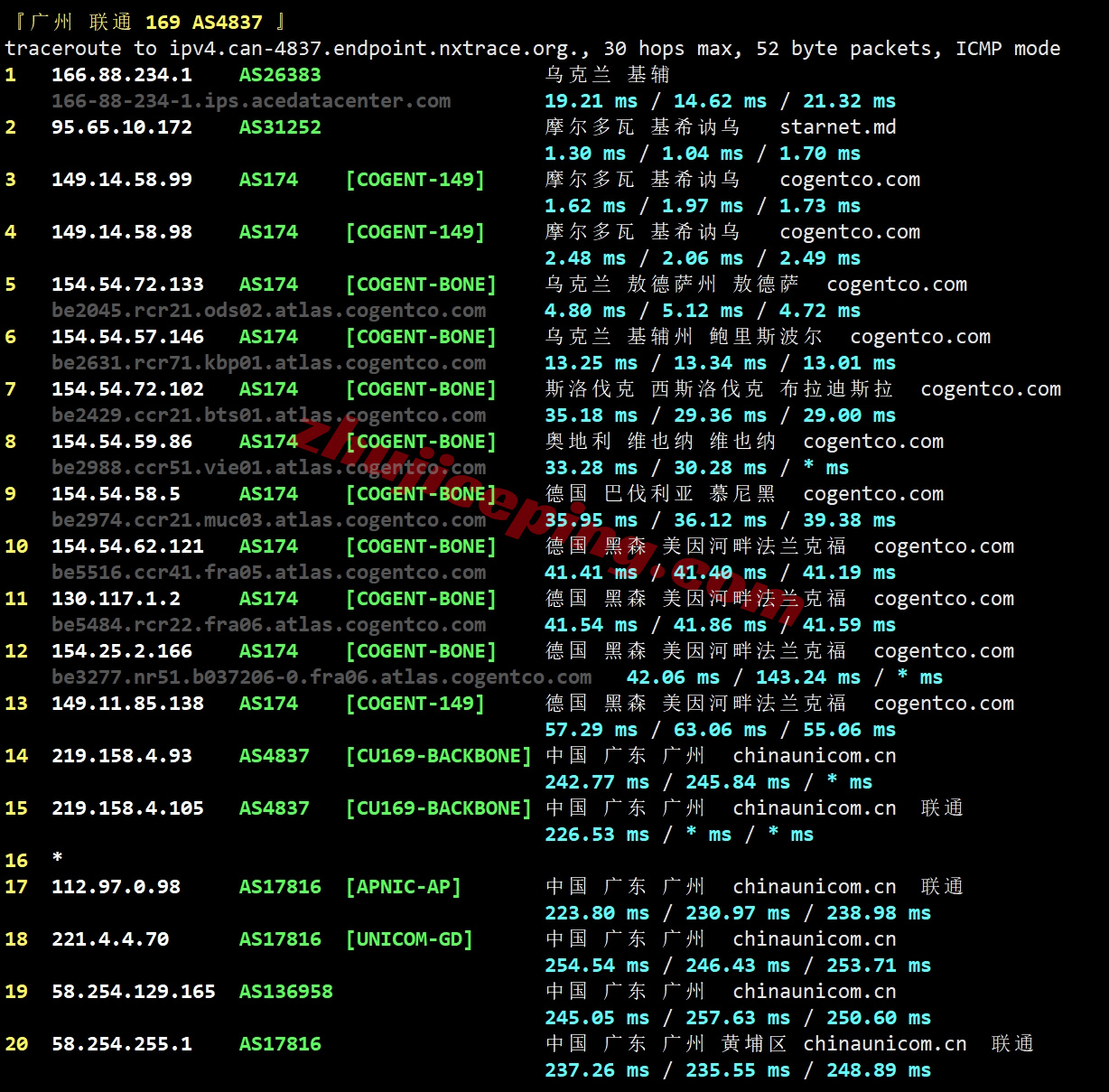Select [CU169-BACKBONE] tag on hop 15
The height and width of the screenshot is (1092, 1109).
click(439, 808)
